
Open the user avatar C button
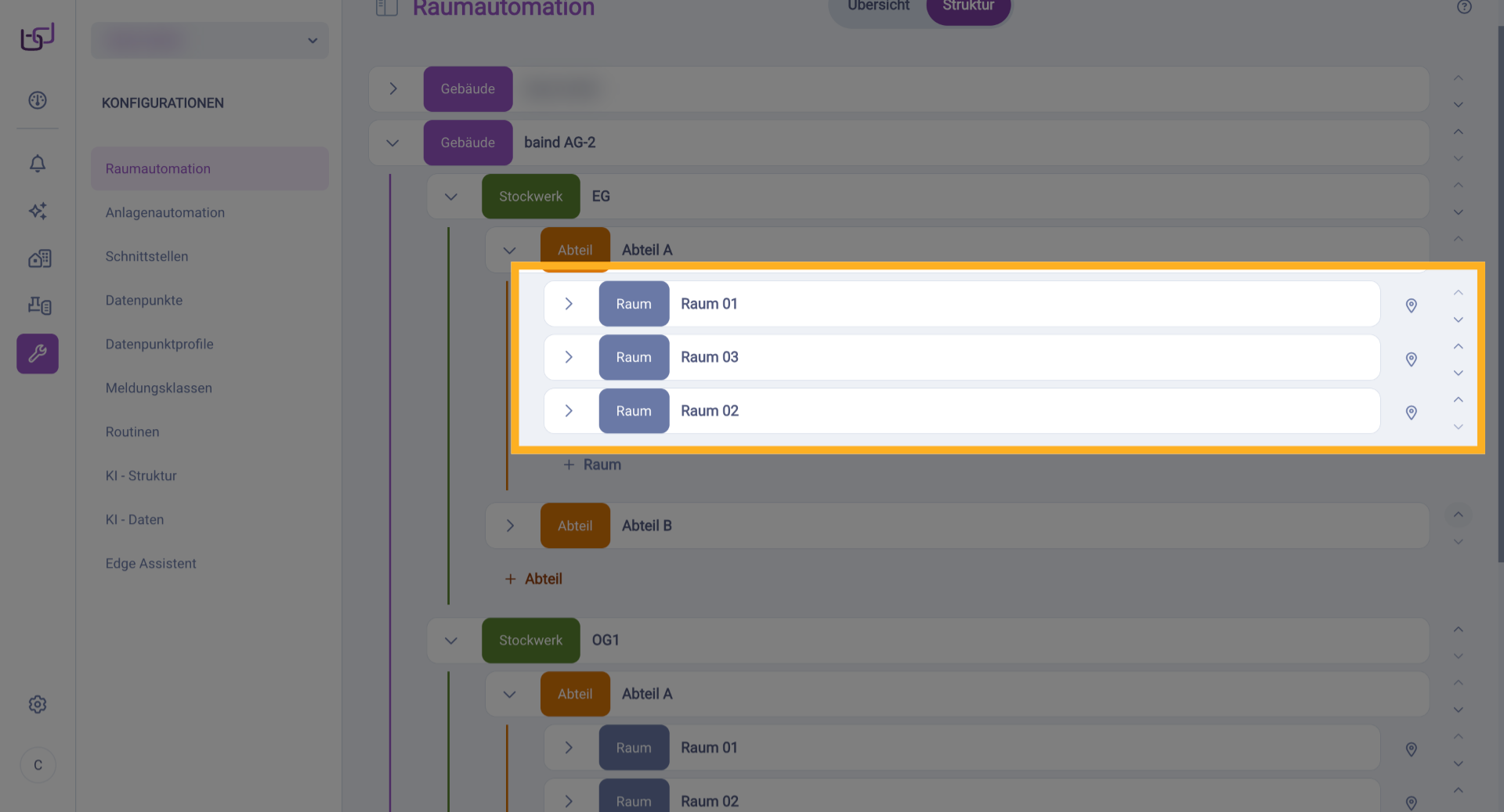pyautogui.click(x=38, y=765)
